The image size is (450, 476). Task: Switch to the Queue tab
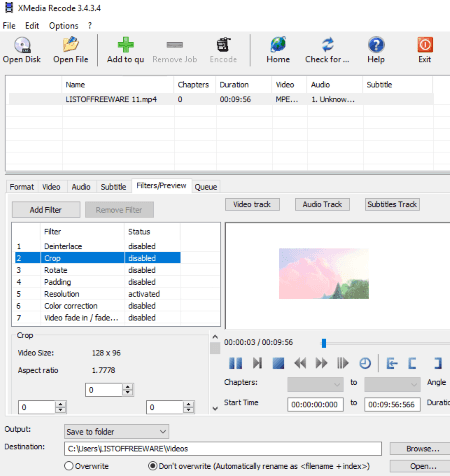click(x=206, y=187)
